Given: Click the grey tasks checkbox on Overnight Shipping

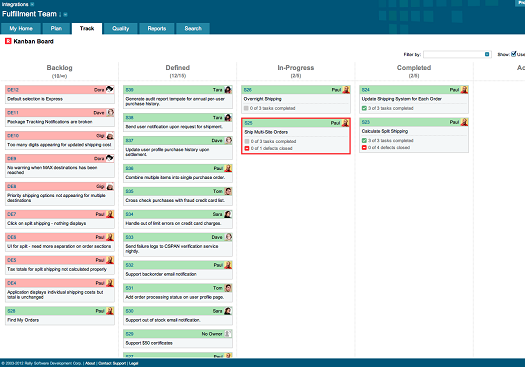Looking at the screenshot, I should pos(246,108).
